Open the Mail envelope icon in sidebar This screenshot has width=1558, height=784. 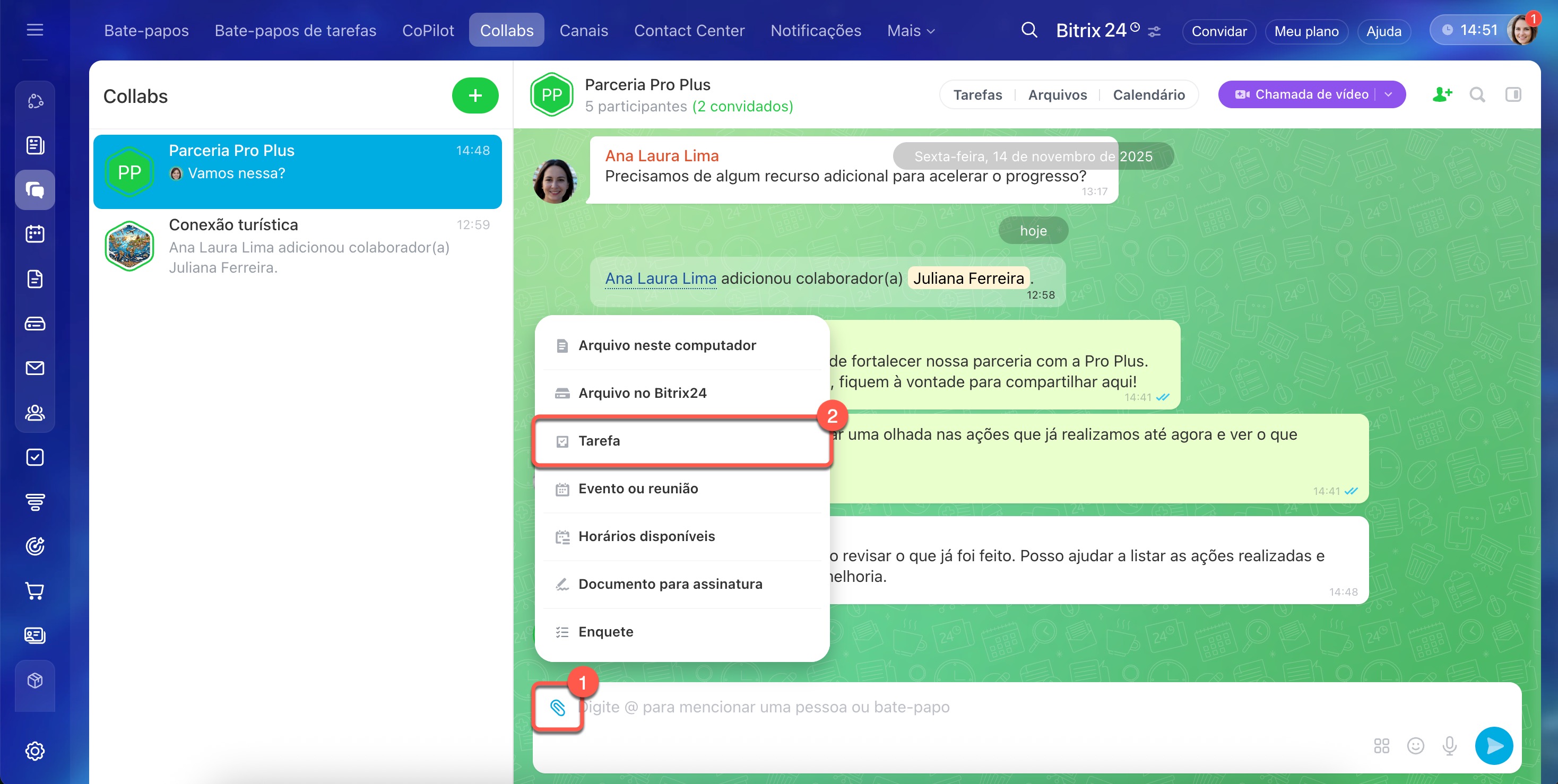pyautogui.click(x=35, y=368)
